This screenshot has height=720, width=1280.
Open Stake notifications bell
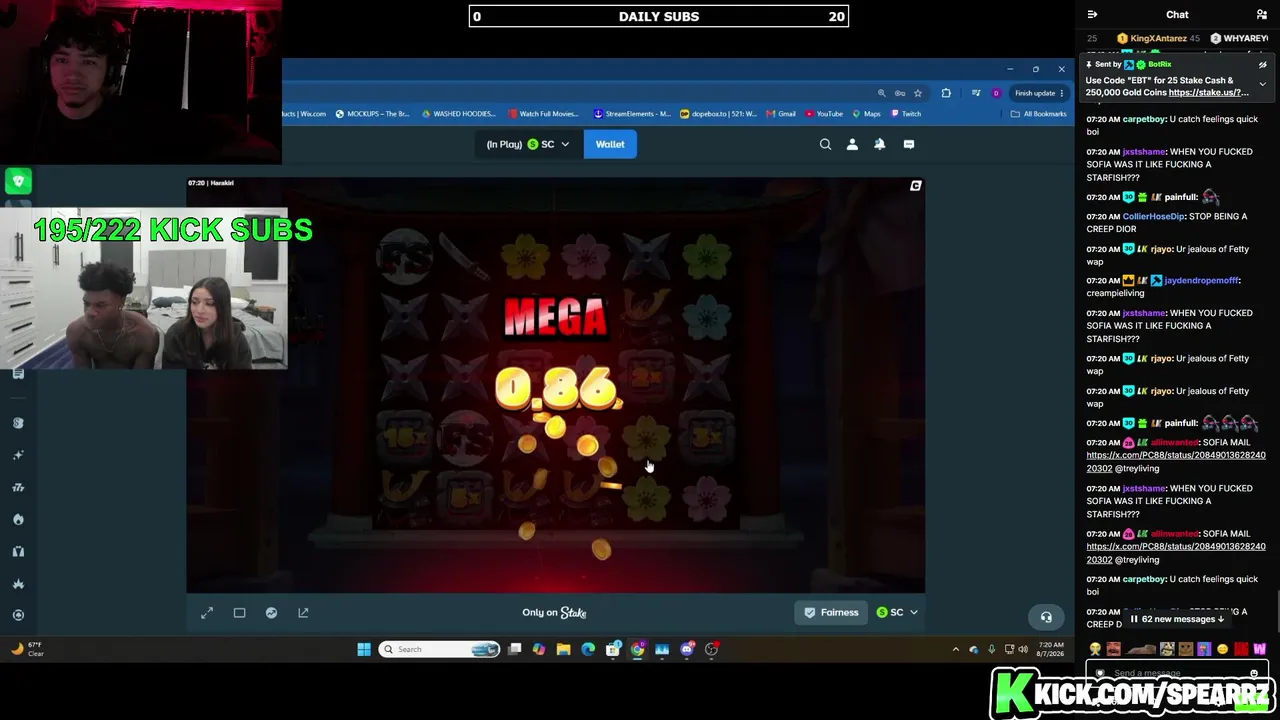pos(880,144)
